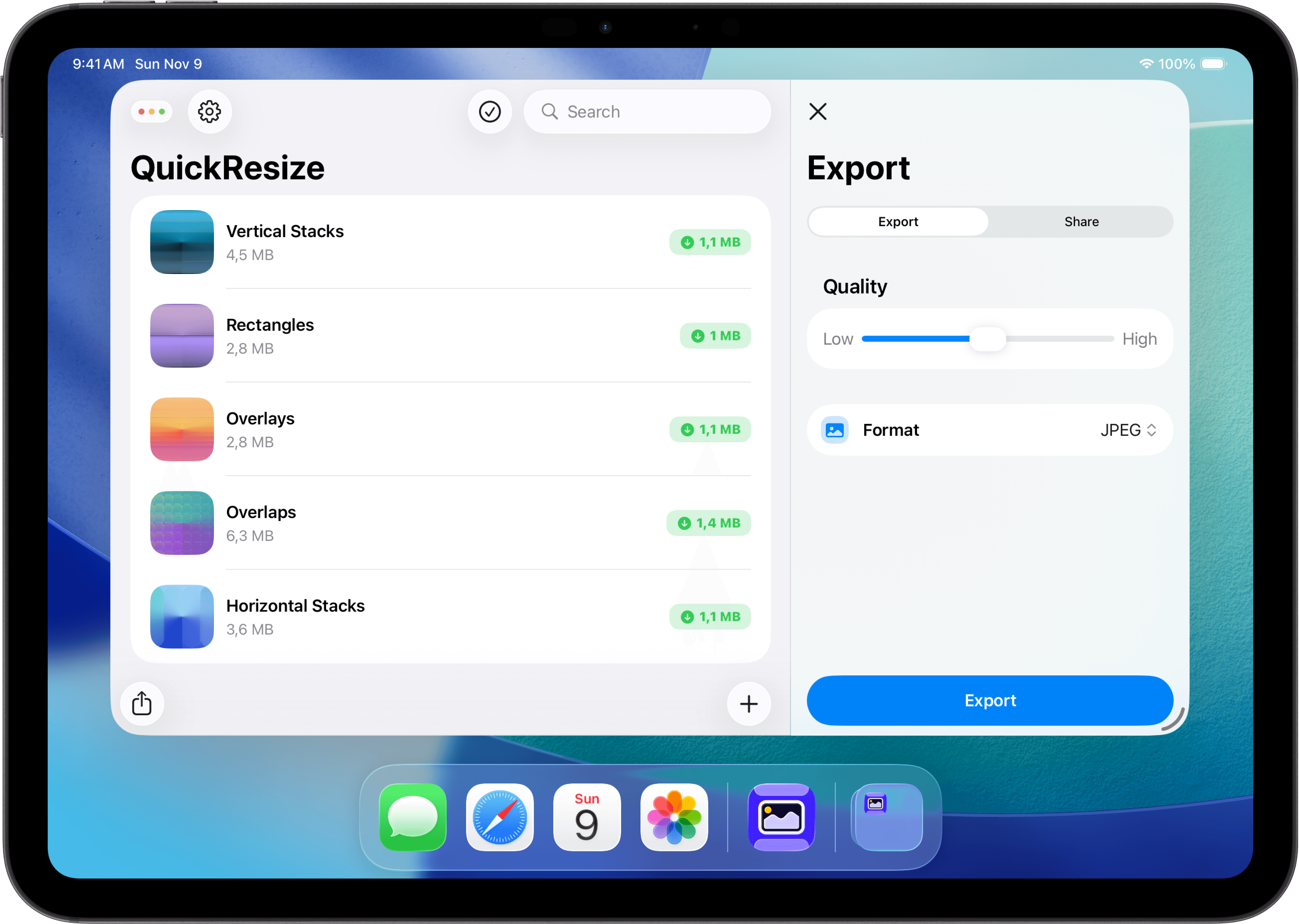The image size is (1299, 924).
Task: Switch to the Share tab
Action: 1080,221
